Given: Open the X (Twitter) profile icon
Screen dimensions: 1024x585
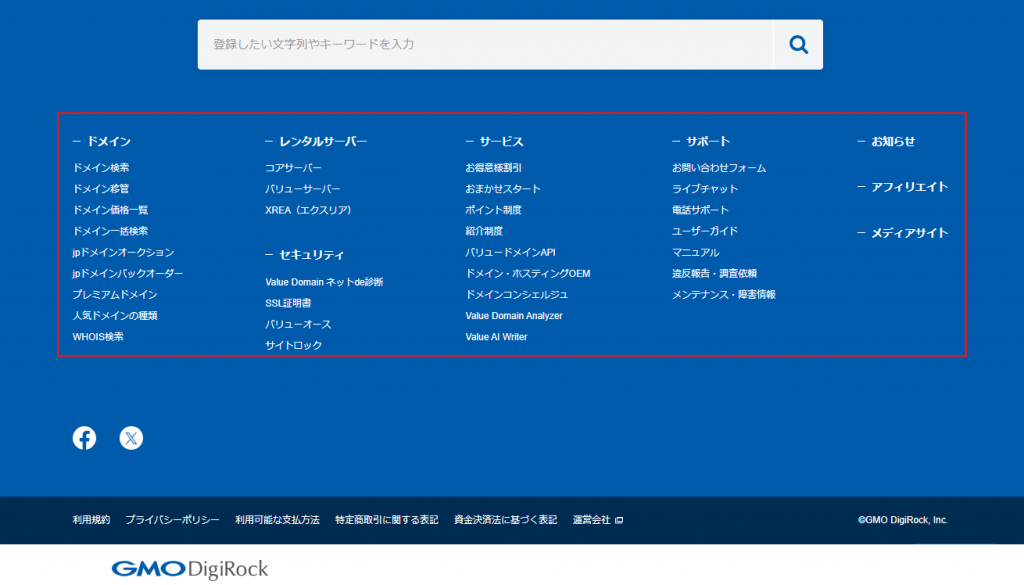Looking at the screenshot, I should tap(131, 437).
